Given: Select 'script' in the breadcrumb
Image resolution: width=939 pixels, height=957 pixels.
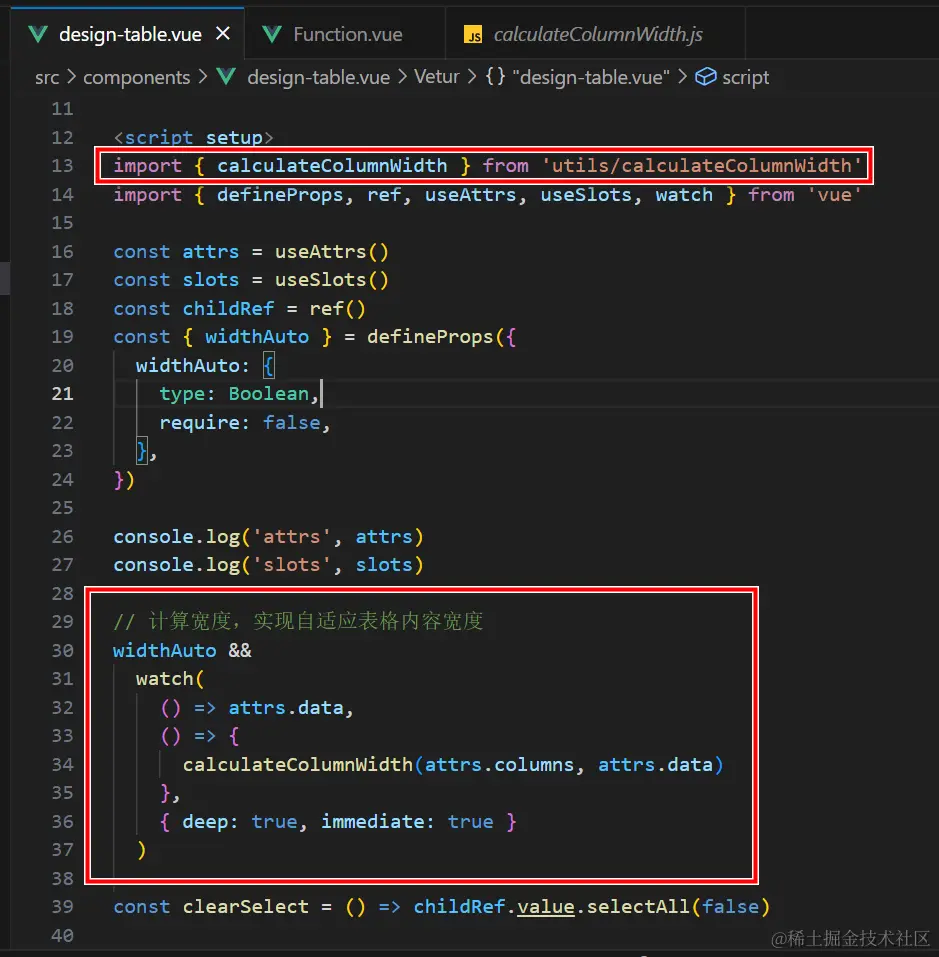Looking at the screenshot, I should (x=746, y=78).
